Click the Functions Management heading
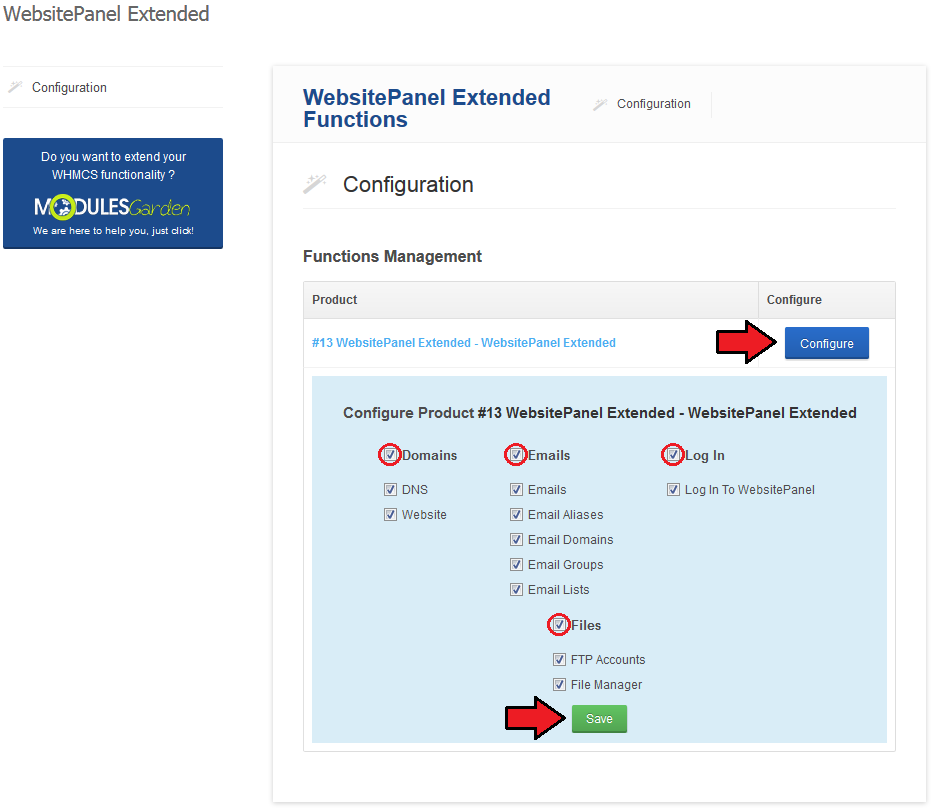Viewport: 931px width, 808px height. click(x=392, y=256)
